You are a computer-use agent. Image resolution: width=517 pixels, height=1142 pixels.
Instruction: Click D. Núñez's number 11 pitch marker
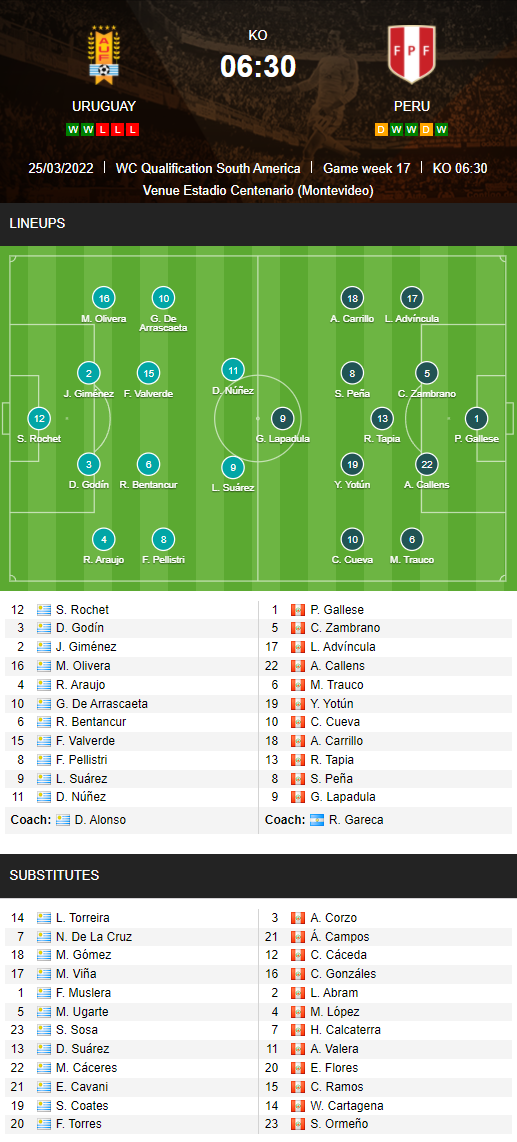tap(233, 371)
